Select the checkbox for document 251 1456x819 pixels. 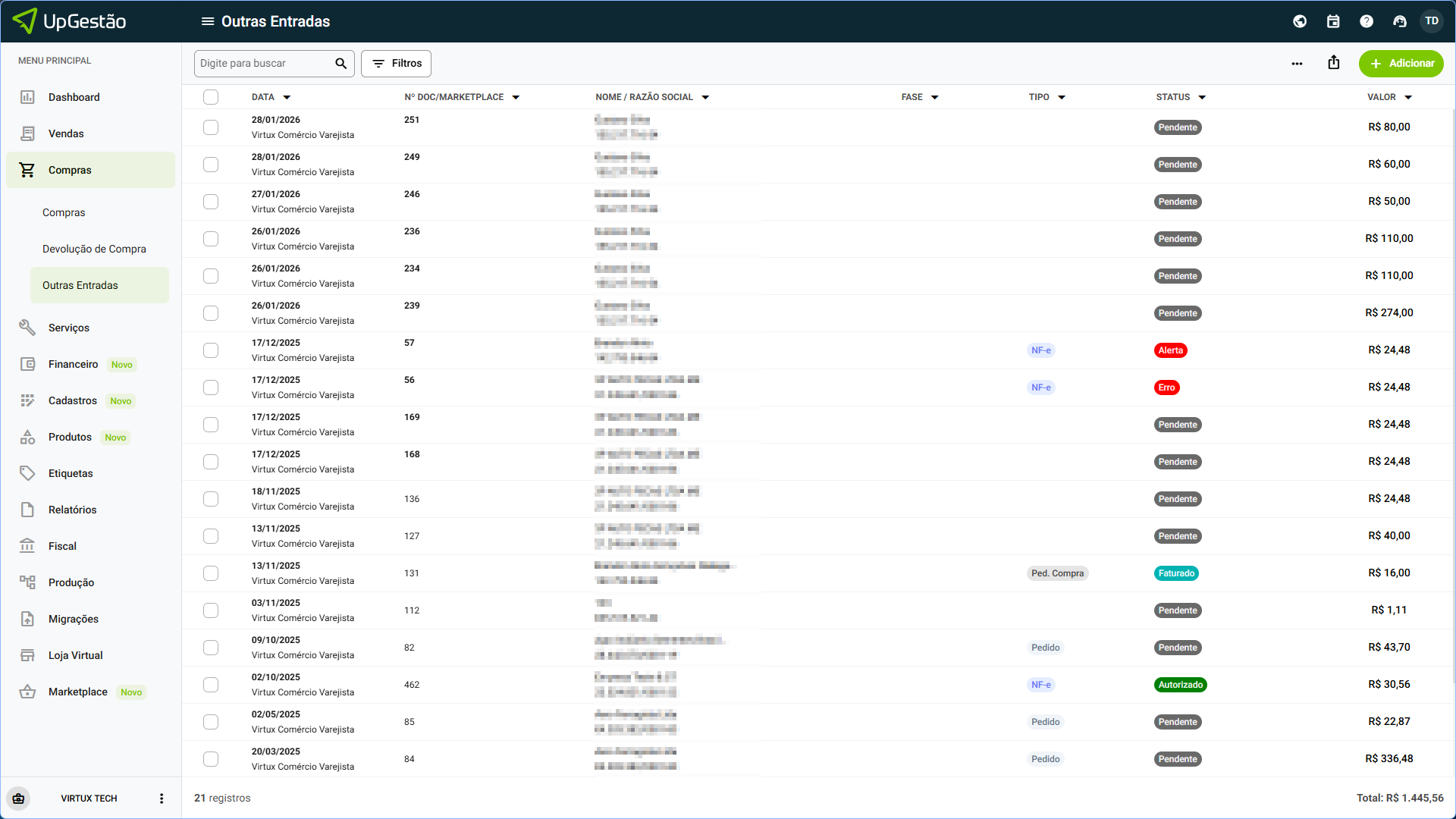[x=211, y=127]
